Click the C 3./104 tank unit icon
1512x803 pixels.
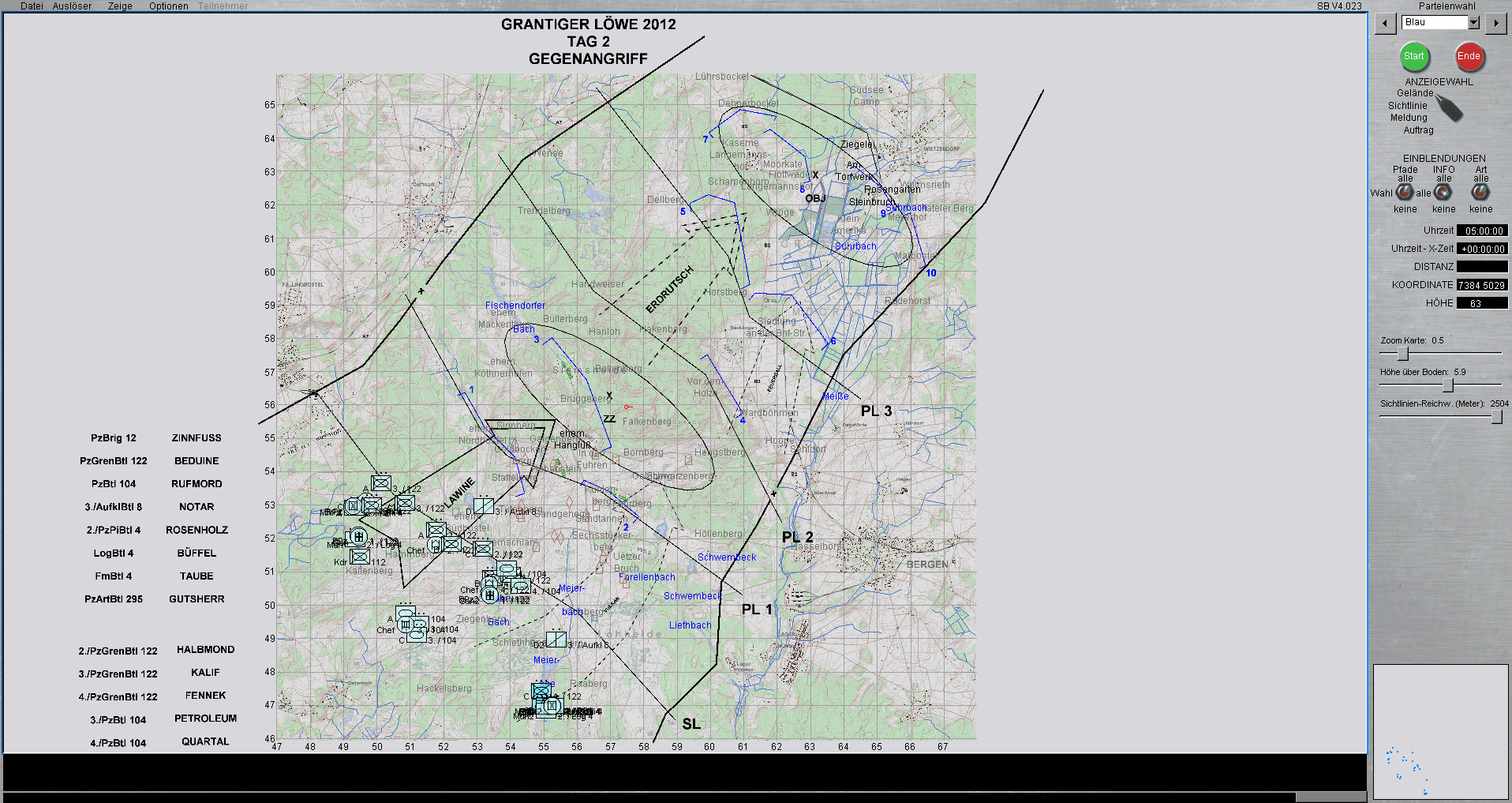[x=417, y=634]
